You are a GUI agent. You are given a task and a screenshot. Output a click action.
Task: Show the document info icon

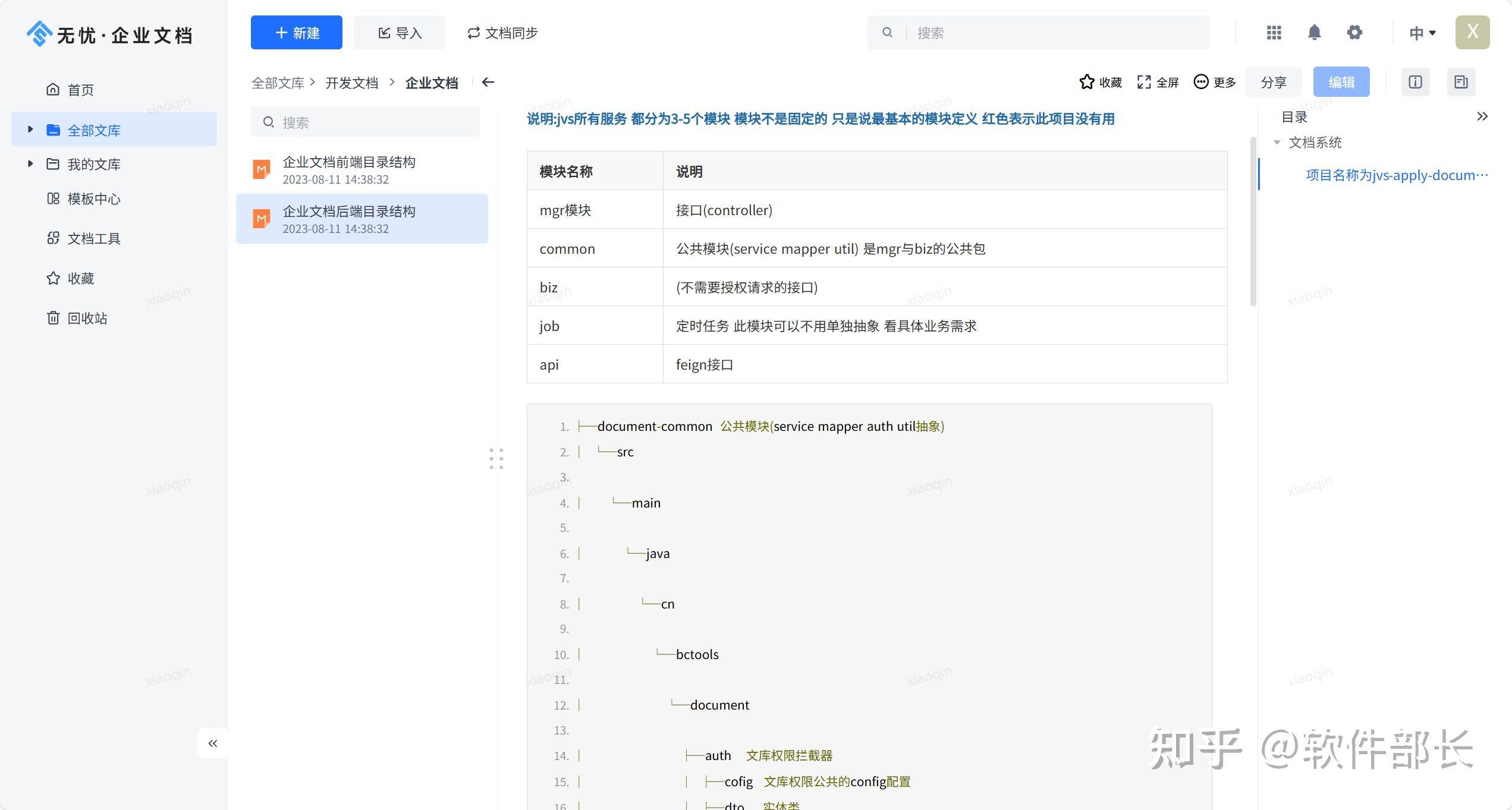coord(1415,82)
